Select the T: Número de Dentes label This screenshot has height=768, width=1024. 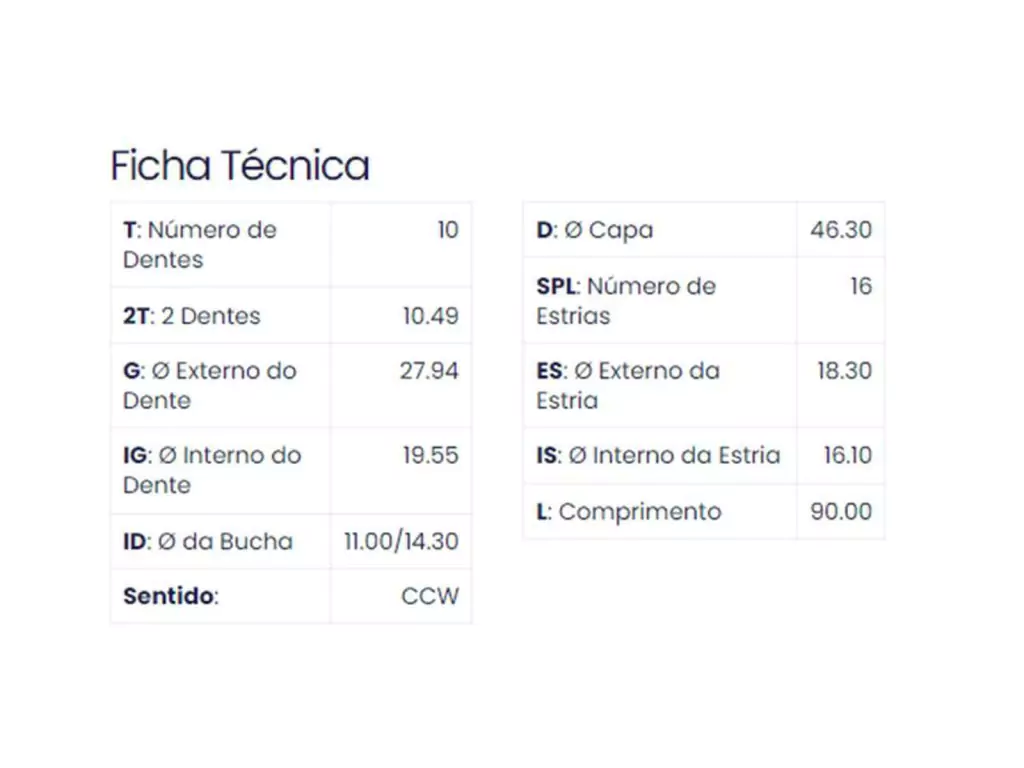pos(200,244)
